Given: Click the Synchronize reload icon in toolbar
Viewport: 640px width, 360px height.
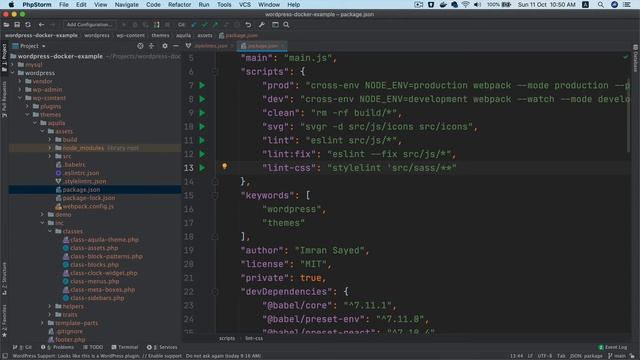Looking at the screenshot, I should [28, 25].
